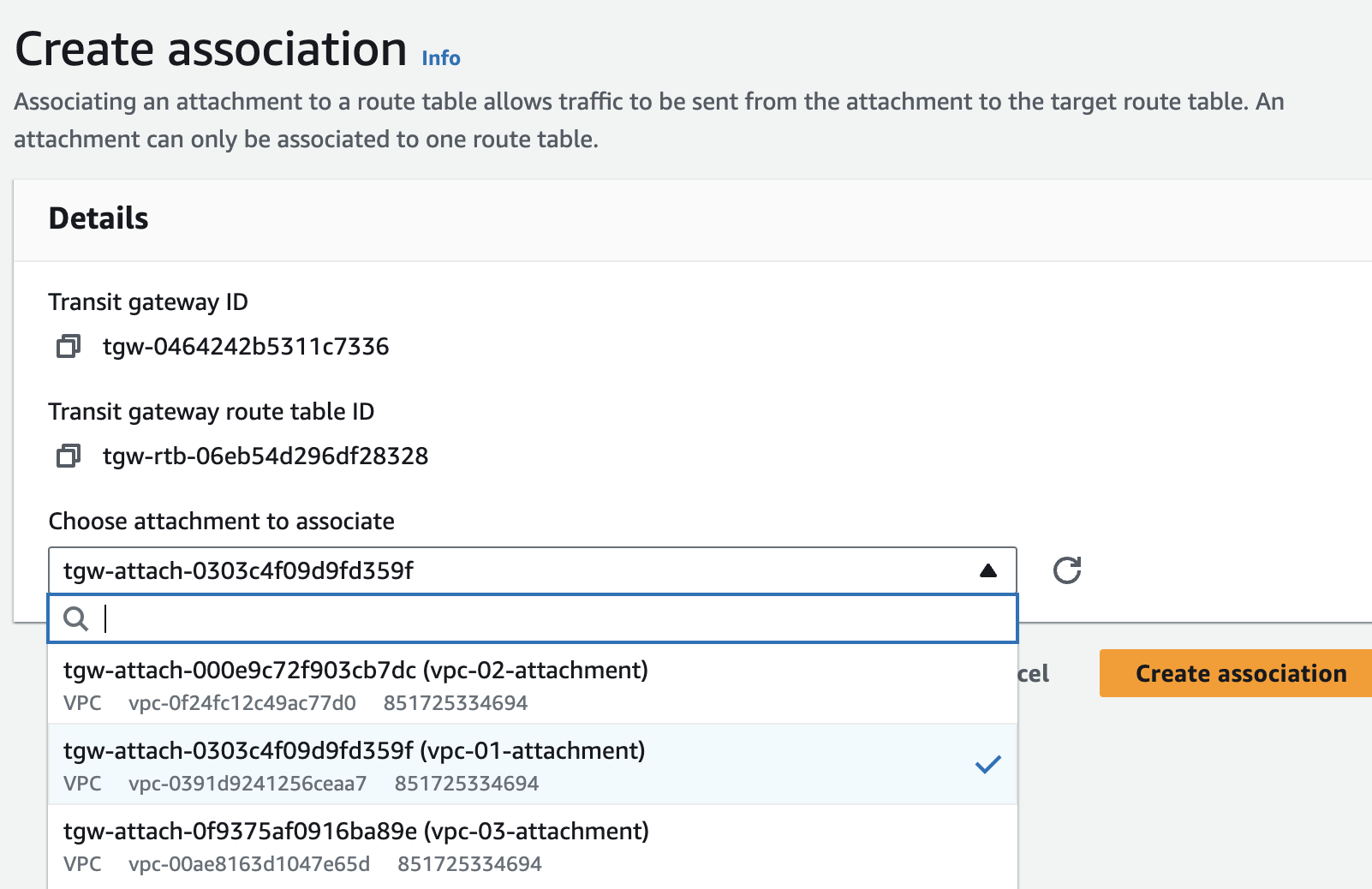Collapse the attachment dropdown arrow
This screenshot has width=1372, height=889.
(x=987, y=570)
